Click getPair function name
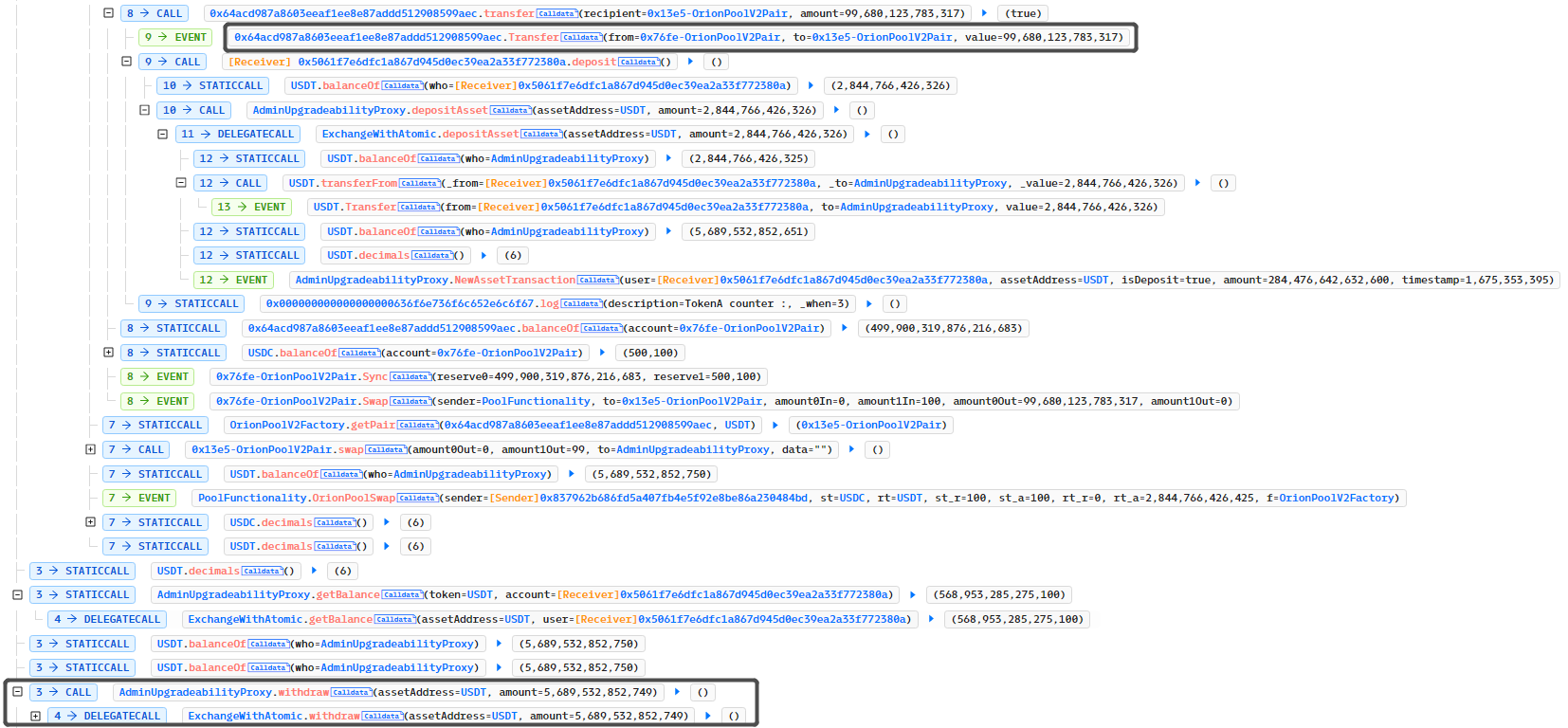1568x728 pixels. click(x=374, y=426)
